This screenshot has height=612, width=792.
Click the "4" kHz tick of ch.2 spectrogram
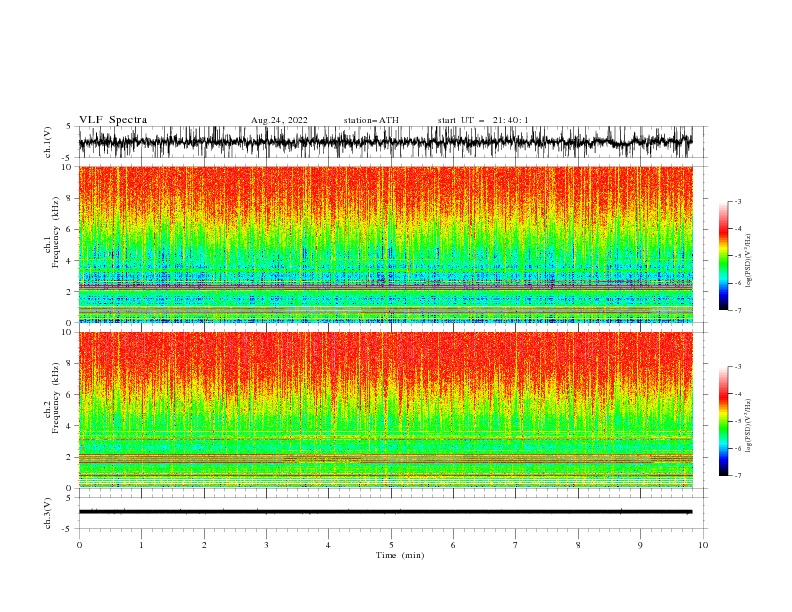coord(69,426)
